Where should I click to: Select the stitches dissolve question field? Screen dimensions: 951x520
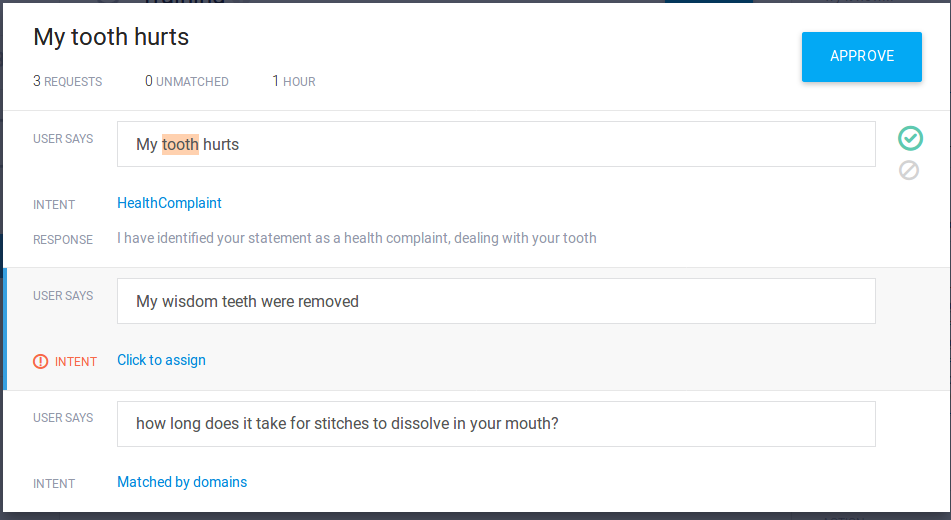[x=496, y=424]
